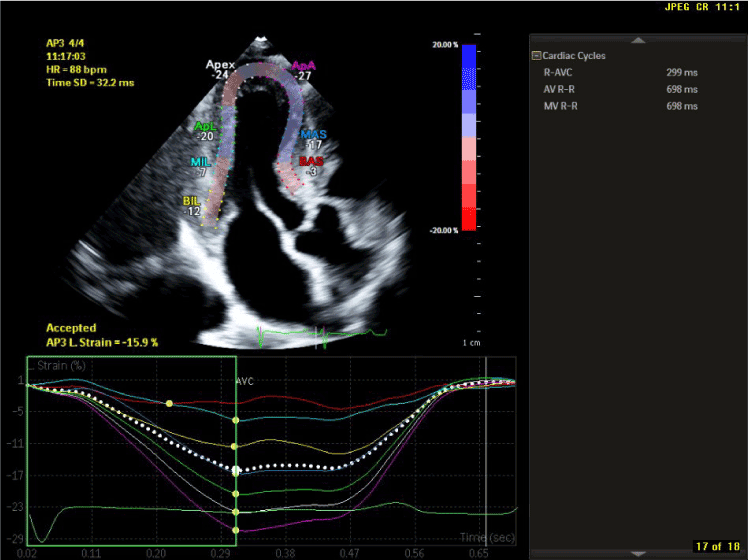Click the AP3 L. Strain result text
748x560 pixels.
(103, 342)
